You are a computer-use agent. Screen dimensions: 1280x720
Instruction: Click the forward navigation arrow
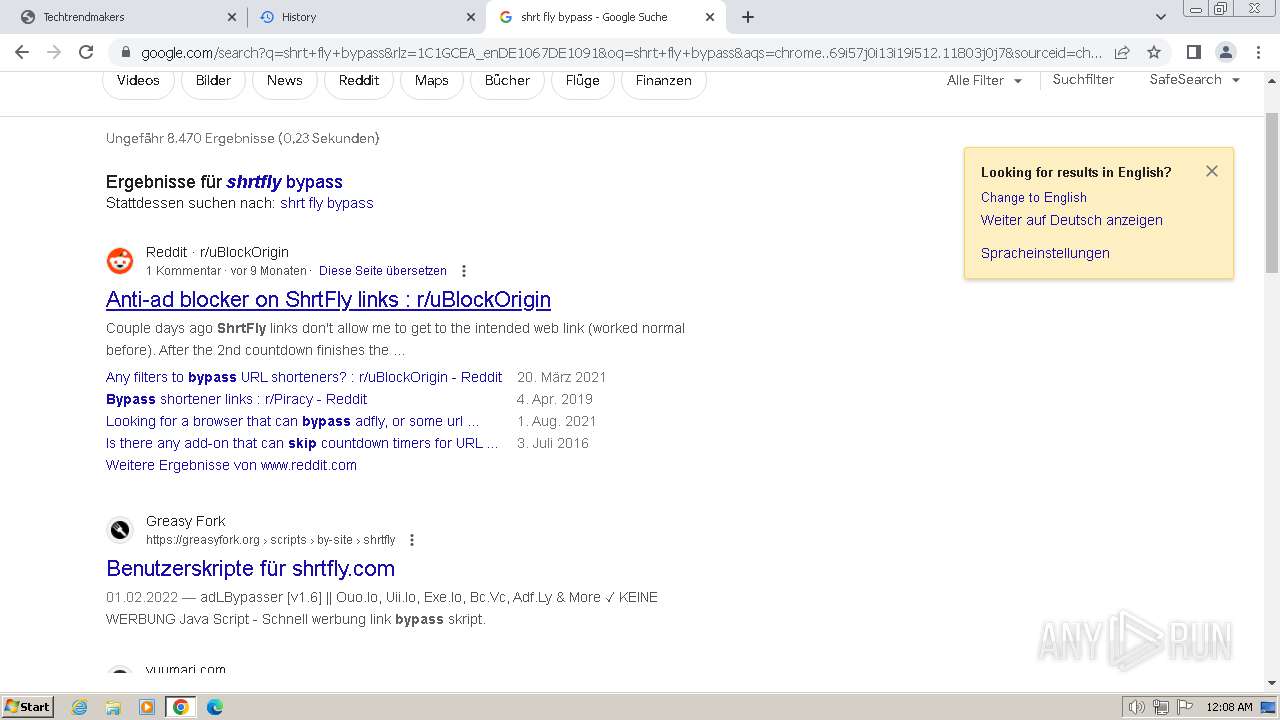54,52
